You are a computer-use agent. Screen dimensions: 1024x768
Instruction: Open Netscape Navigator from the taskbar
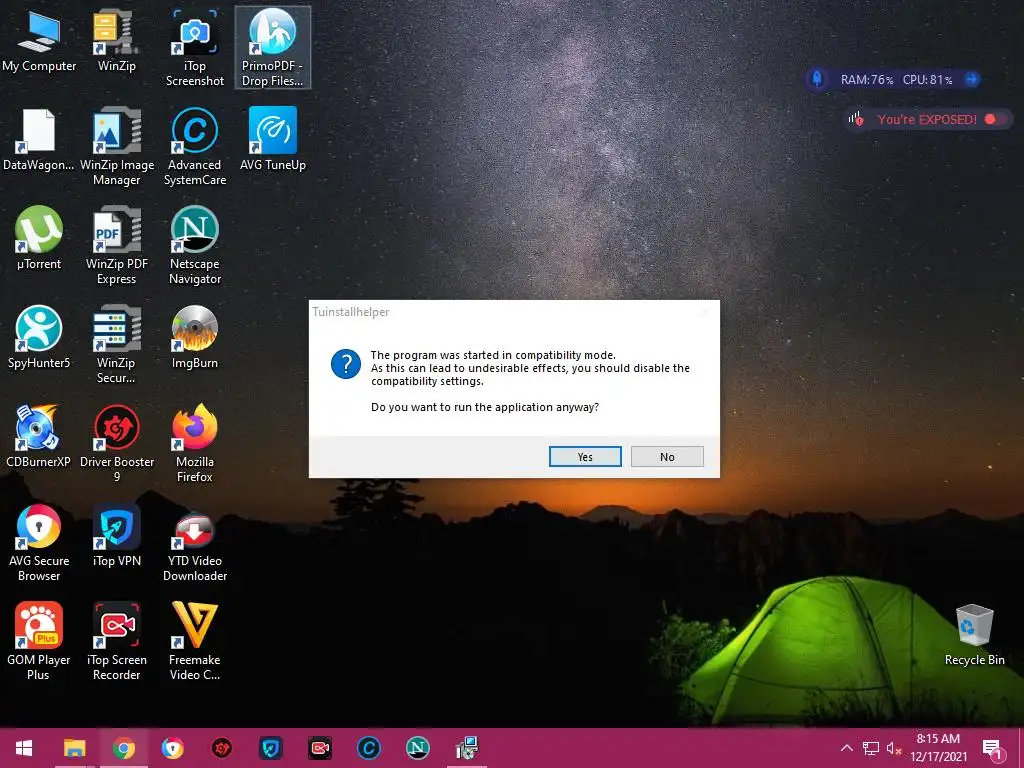(417, 748)
